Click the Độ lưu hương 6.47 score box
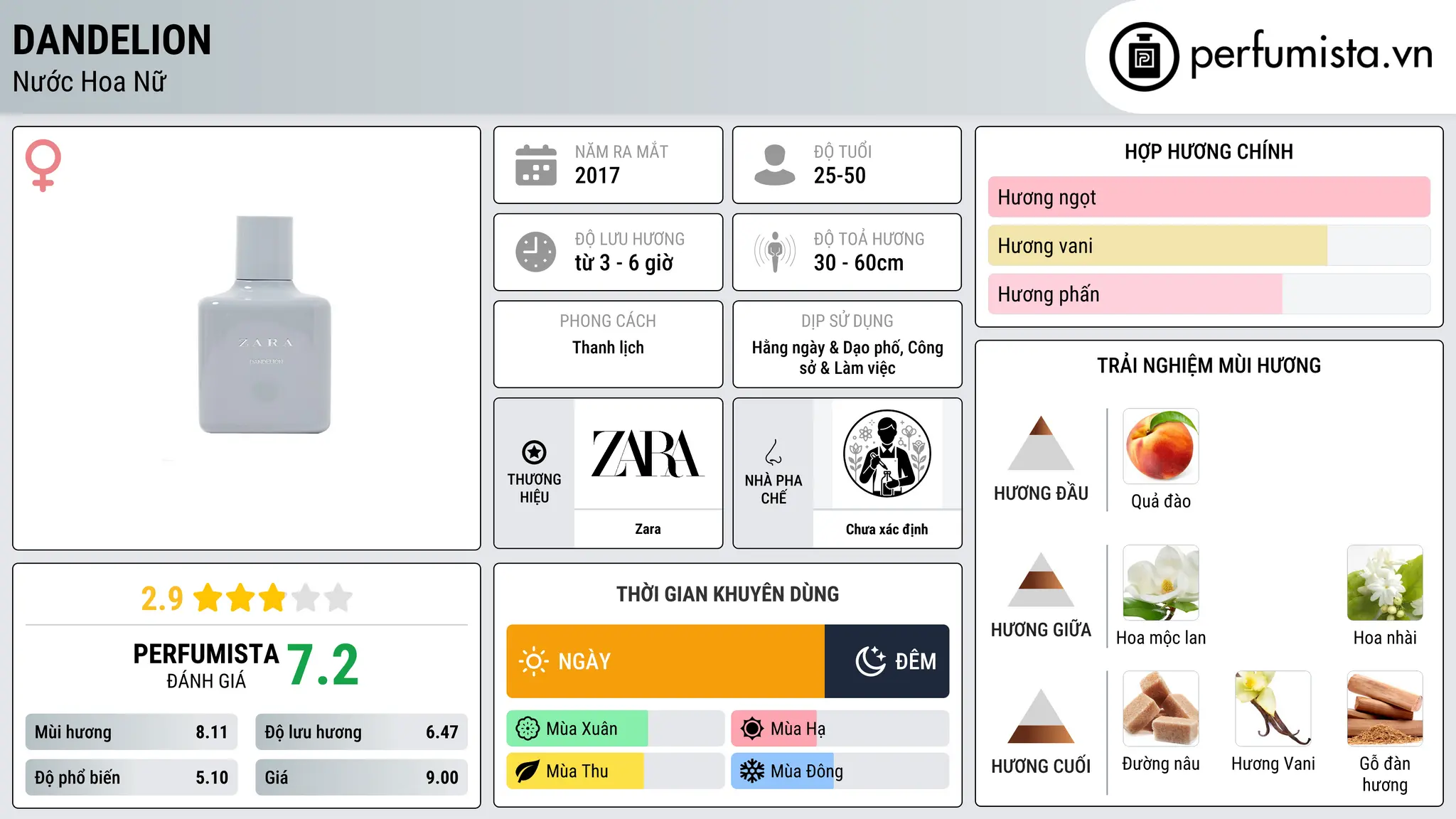This screenshot has height=819, width=1456. [x=361, y=732]
